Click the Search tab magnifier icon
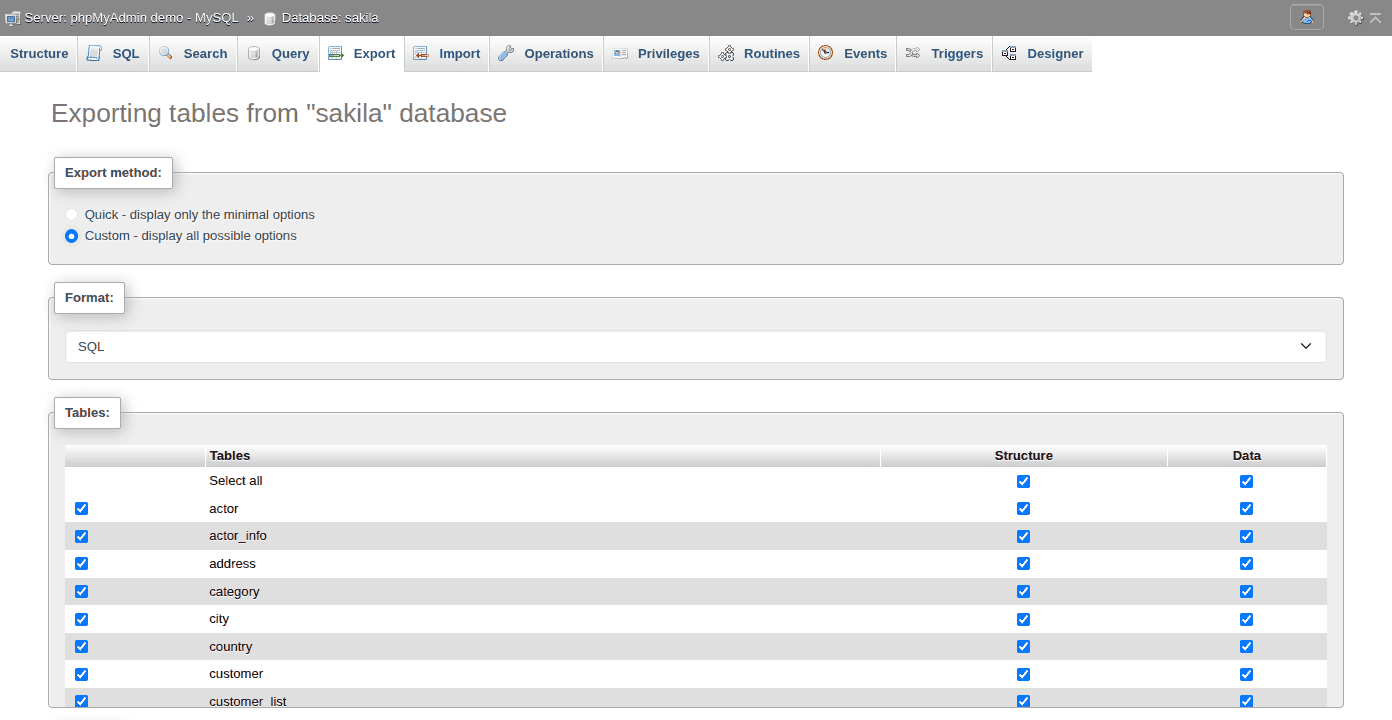This screenshot has height=720, width=1392. pos(166,53)
